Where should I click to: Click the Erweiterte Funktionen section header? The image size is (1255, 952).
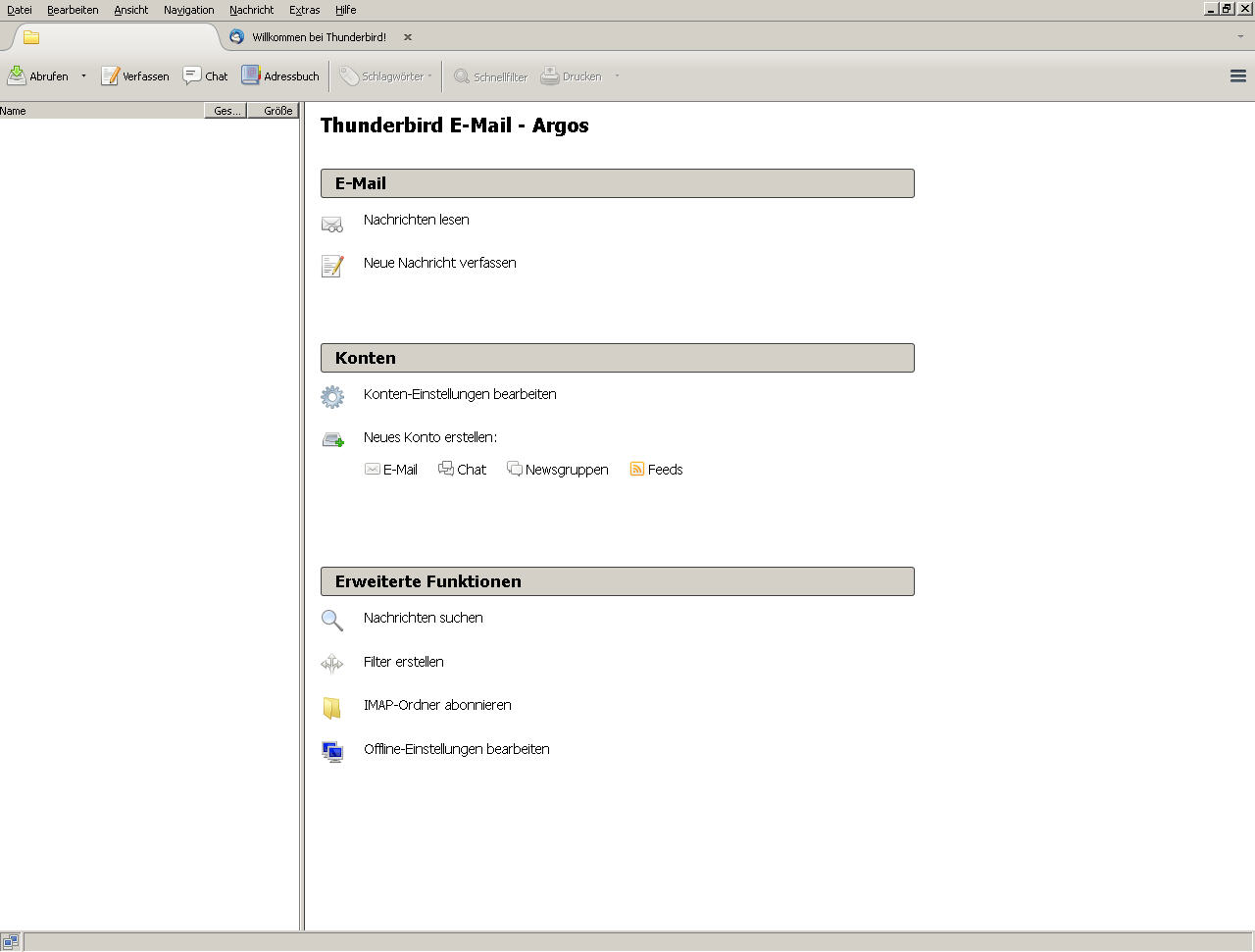(x=618, y=581)
